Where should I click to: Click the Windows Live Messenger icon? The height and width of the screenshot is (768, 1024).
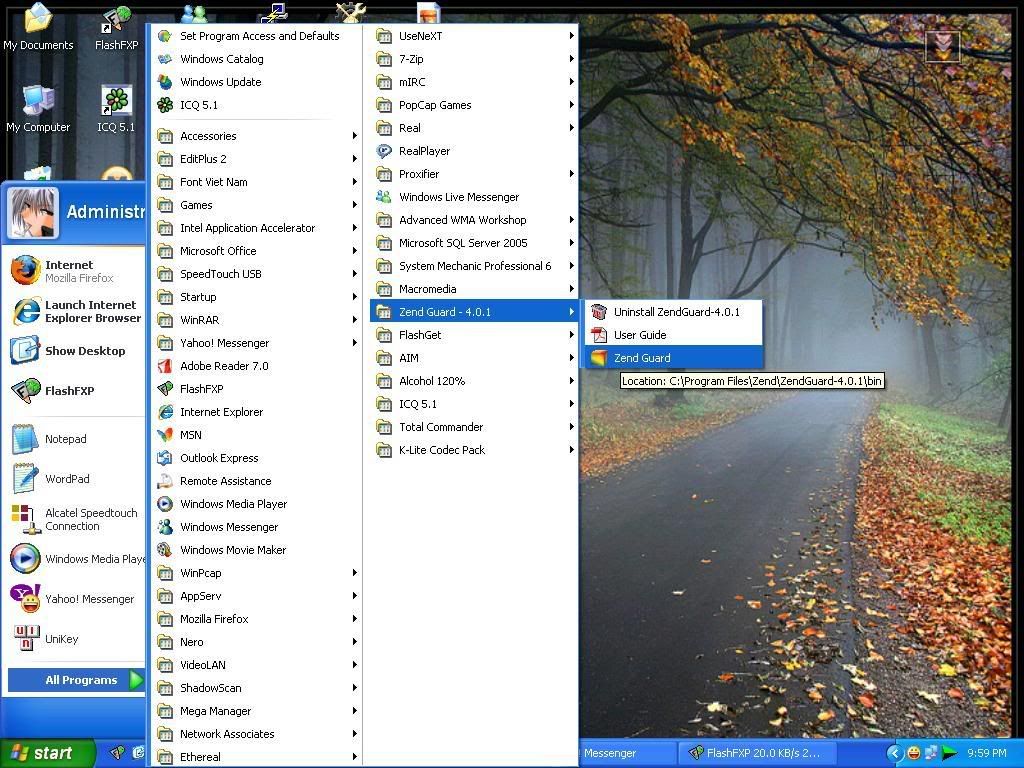click(x=384, y=197)
